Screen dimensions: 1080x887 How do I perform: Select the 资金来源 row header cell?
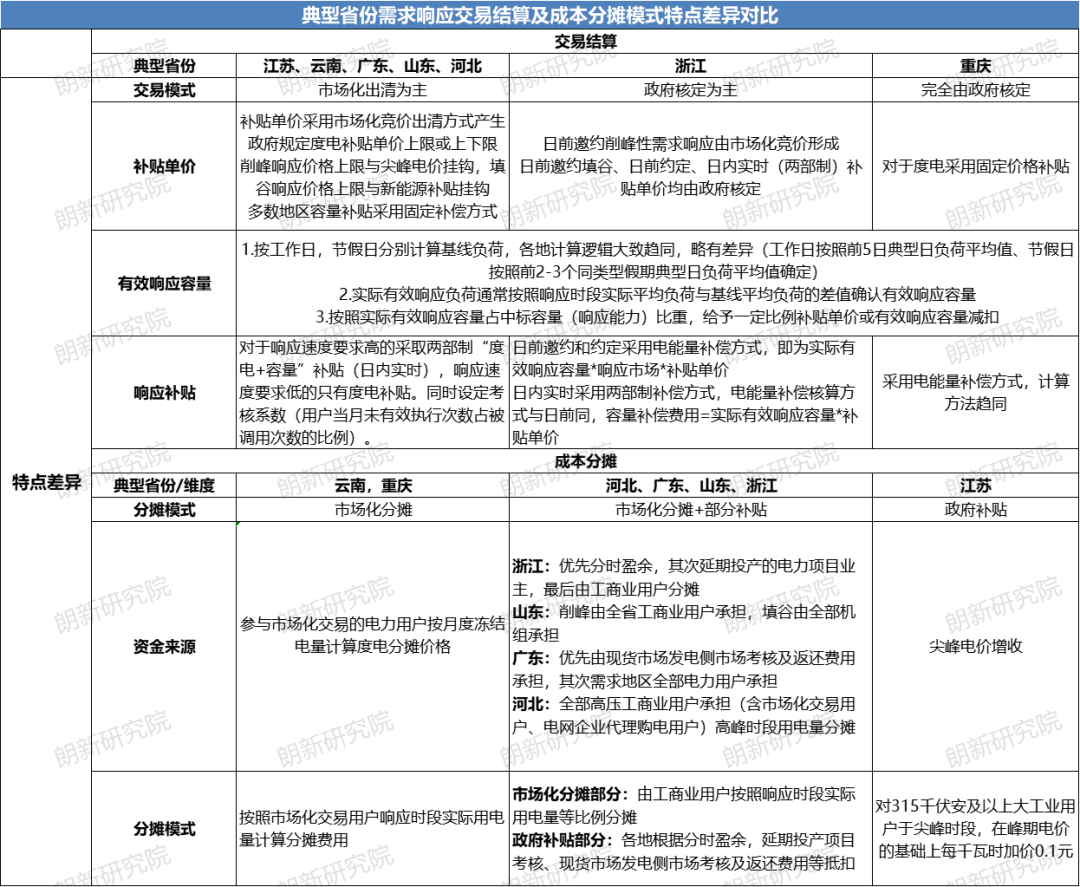click(x=164, y=647)
